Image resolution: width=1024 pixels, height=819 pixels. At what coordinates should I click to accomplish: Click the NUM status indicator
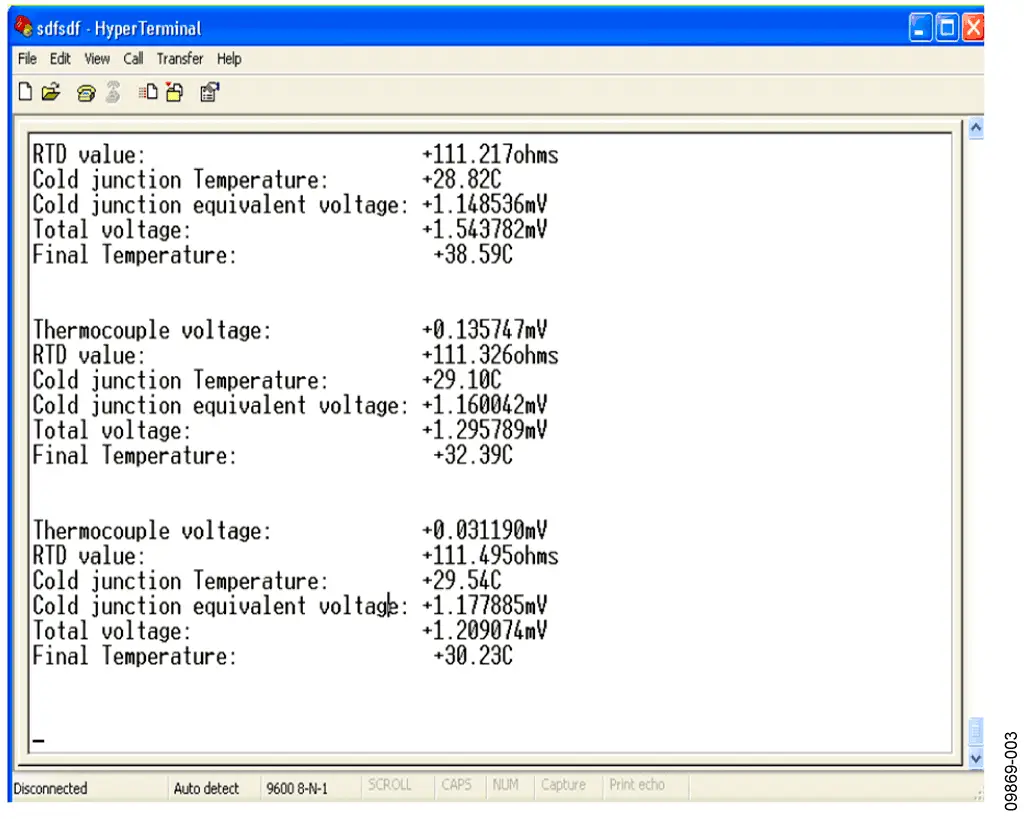(505, 784)
